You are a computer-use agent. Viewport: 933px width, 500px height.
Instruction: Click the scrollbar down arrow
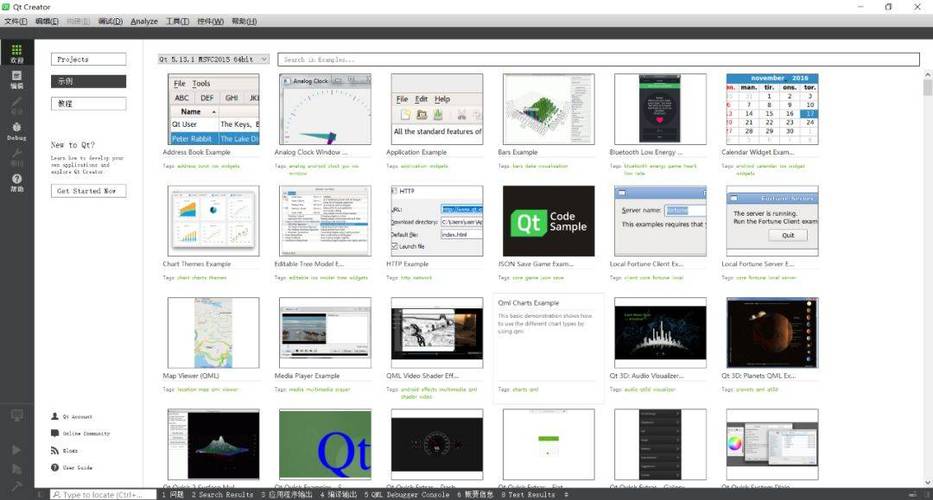928,483
